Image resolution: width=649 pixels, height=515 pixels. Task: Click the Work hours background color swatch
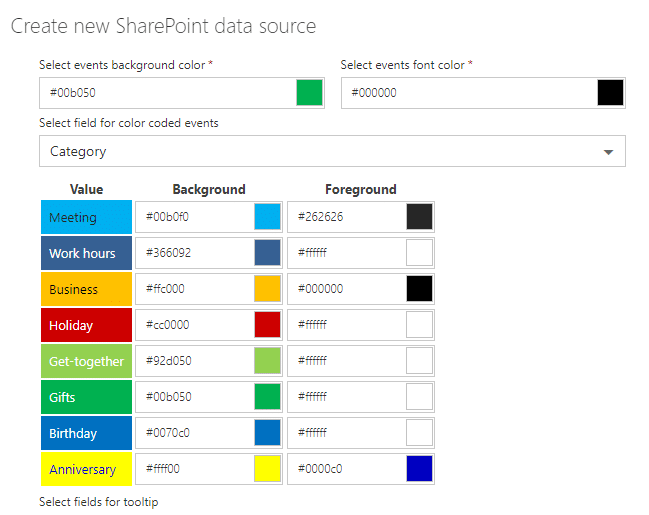(267, 253)
